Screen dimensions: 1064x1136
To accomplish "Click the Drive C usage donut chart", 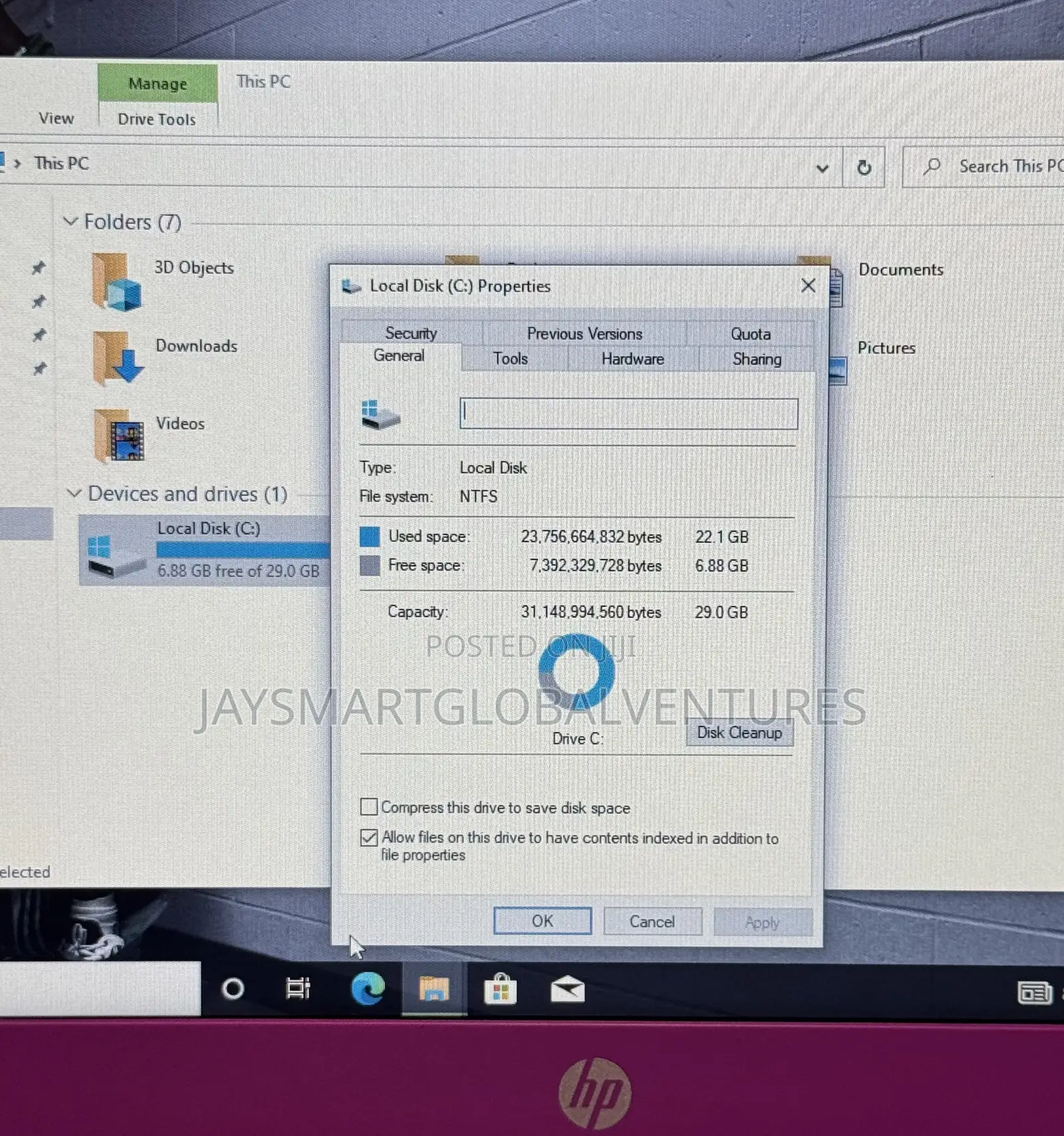I will (576, 672).
